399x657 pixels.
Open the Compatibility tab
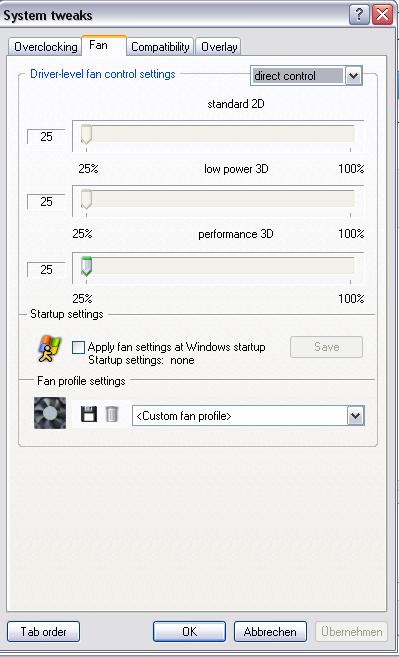[x=160, y=47]
